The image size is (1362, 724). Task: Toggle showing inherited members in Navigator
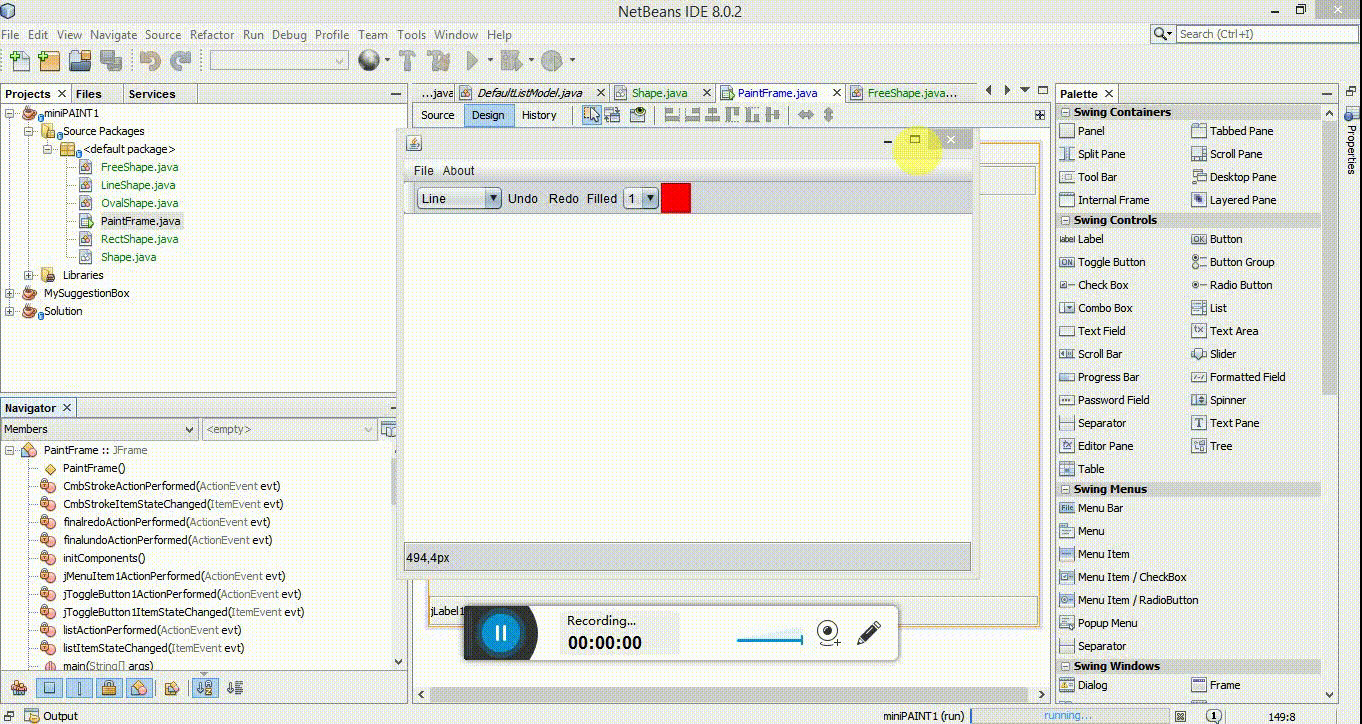click(x=18, y=688)
